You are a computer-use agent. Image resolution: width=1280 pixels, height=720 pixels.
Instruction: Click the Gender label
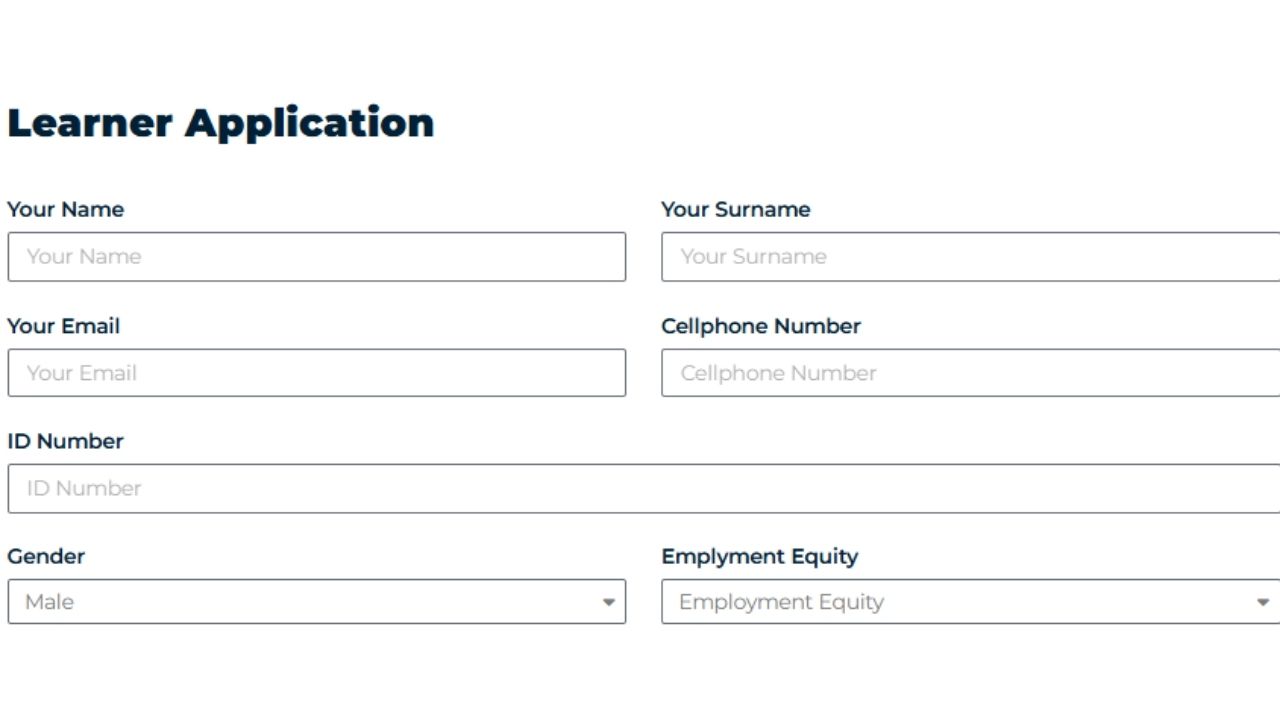point(46,556)
